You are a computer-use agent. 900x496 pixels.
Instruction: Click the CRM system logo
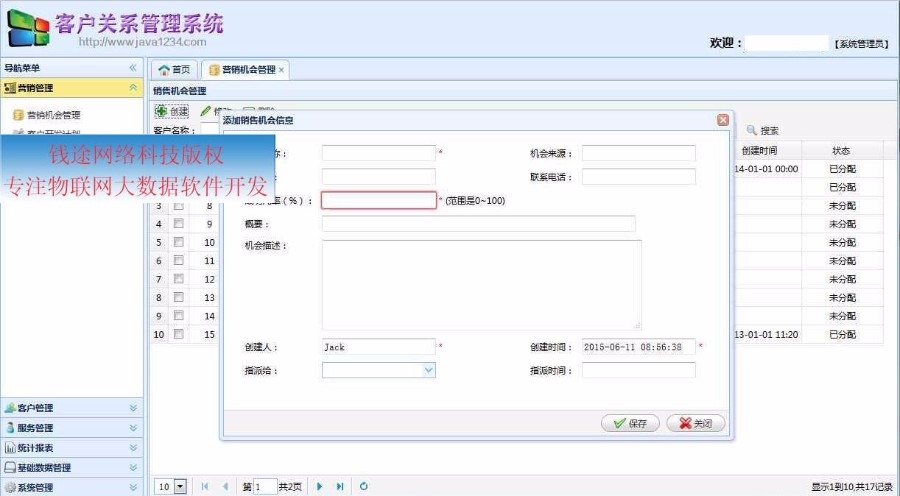[28, 28]
